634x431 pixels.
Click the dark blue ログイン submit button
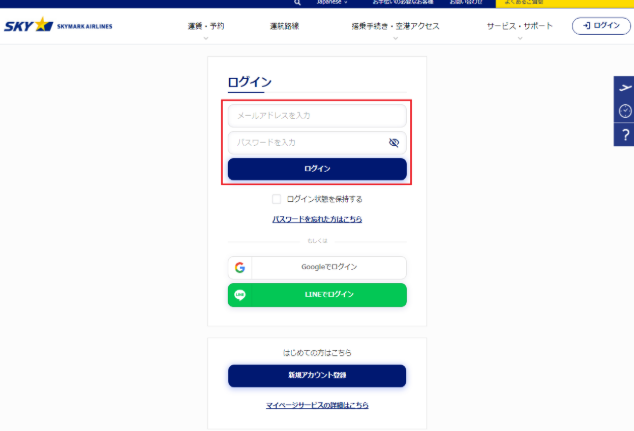317,169
